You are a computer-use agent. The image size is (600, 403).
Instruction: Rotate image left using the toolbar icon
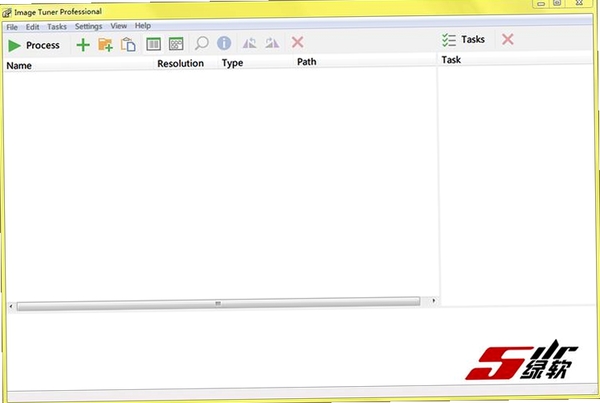tap(249, 43)
